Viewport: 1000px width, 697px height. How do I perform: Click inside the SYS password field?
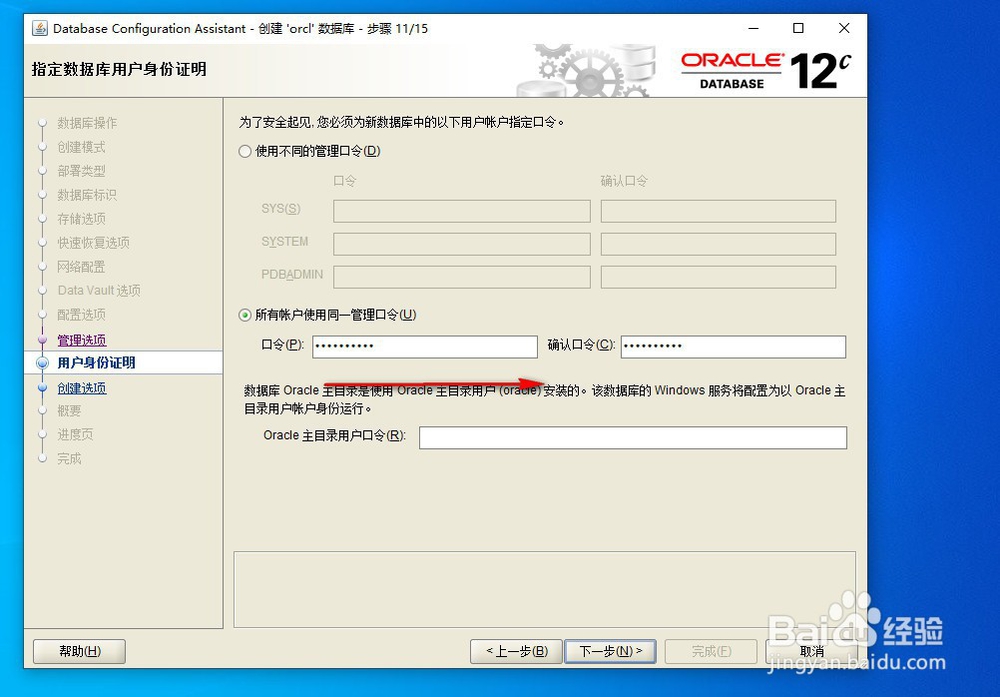coord(460,211)
